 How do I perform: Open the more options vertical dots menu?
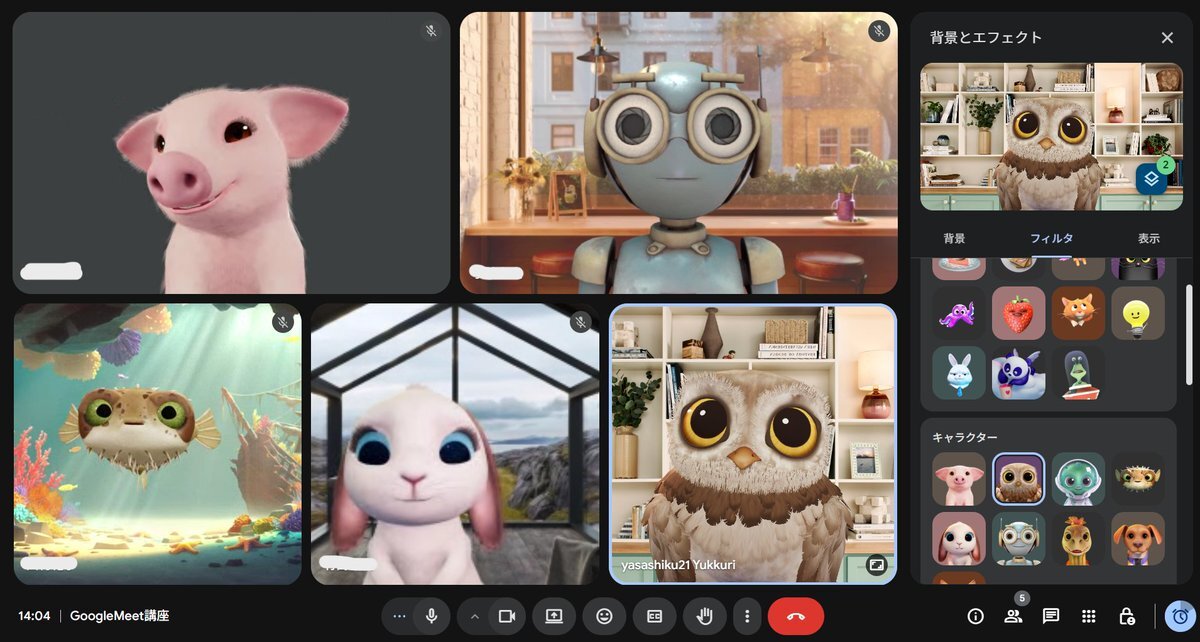click(748, 616)
